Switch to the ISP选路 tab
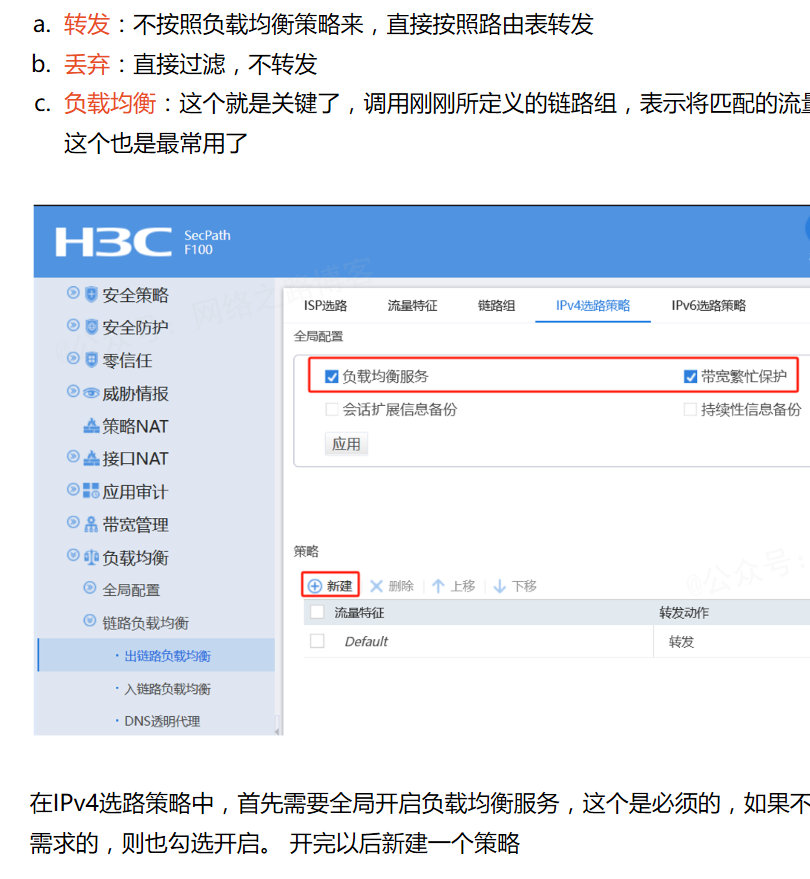 click(325, 306)
